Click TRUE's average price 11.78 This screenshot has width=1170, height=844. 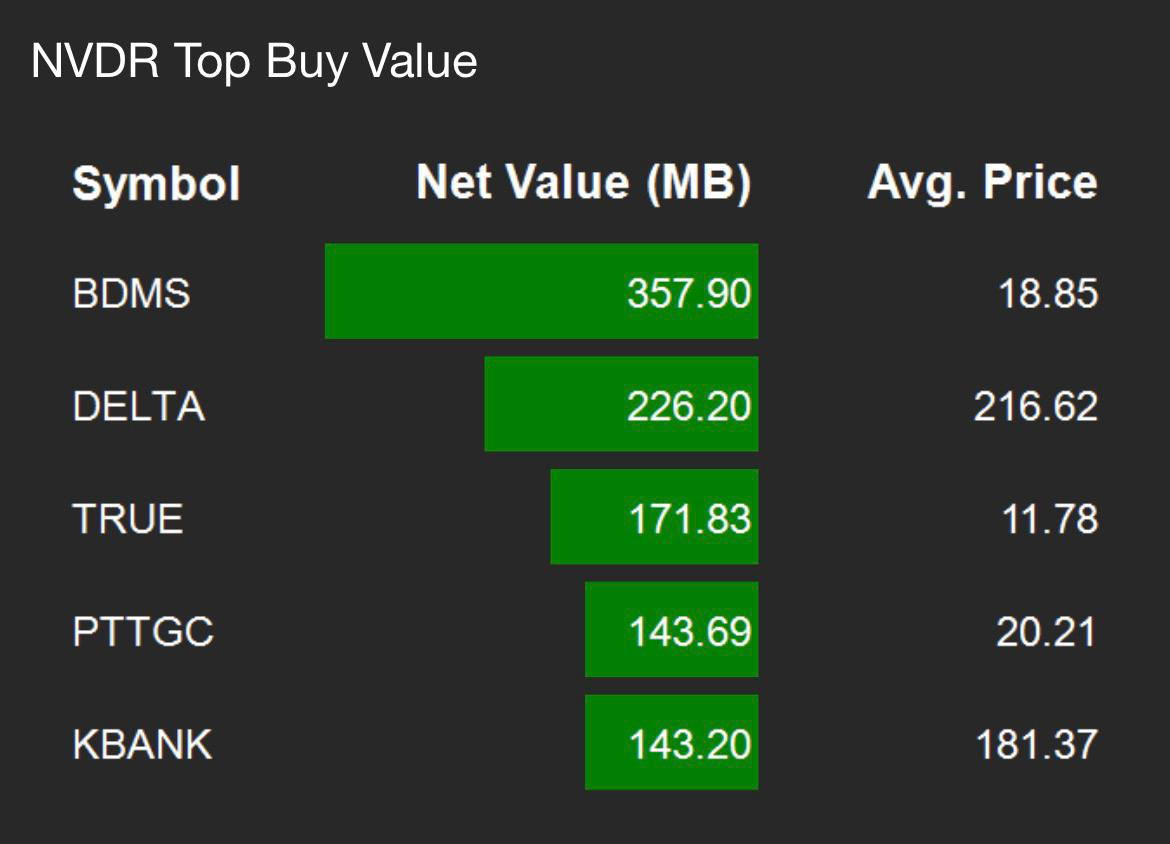tap(1049, 520)
